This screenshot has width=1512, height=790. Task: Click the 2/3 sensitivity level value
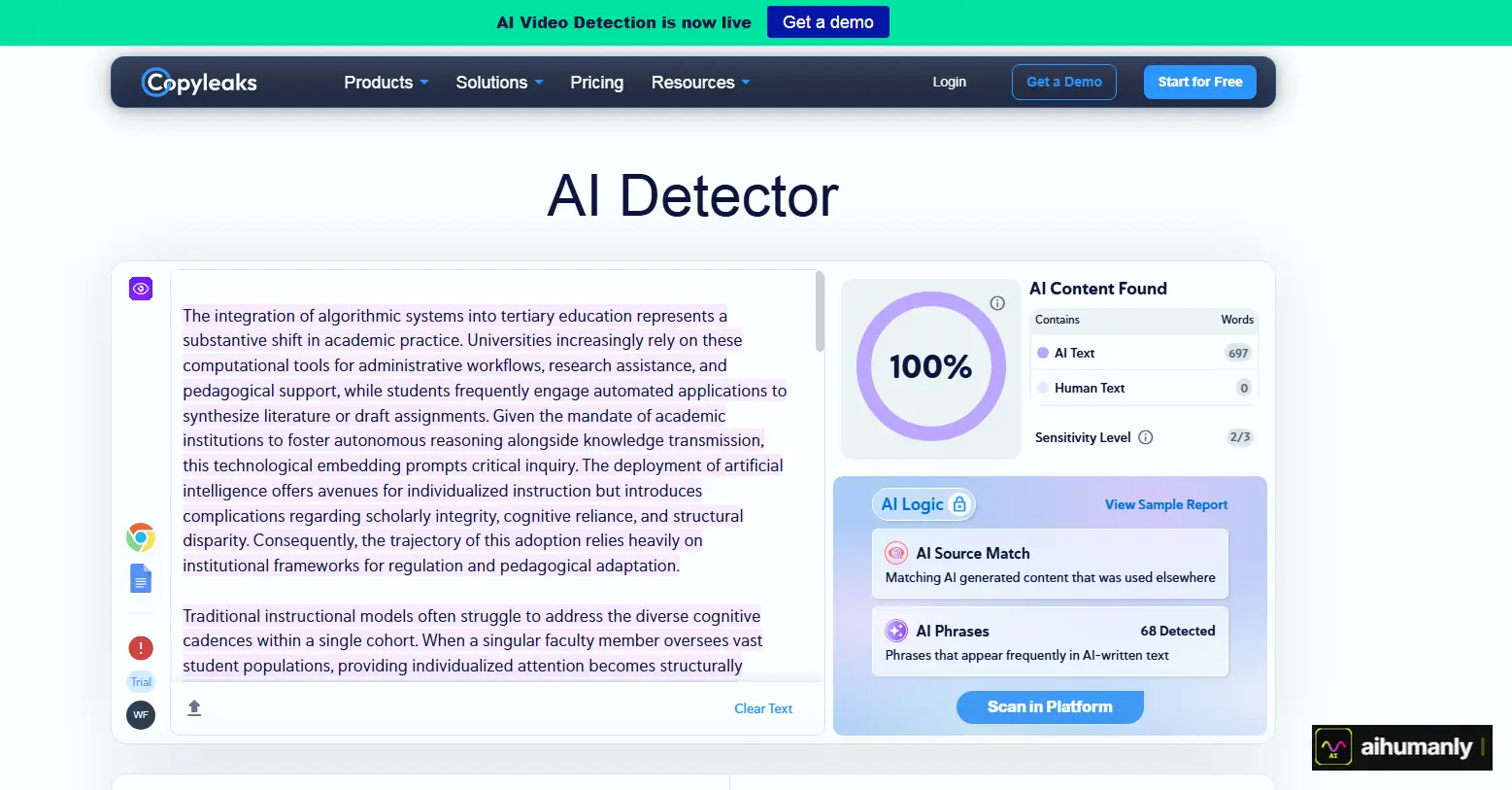click(1240, 437)
